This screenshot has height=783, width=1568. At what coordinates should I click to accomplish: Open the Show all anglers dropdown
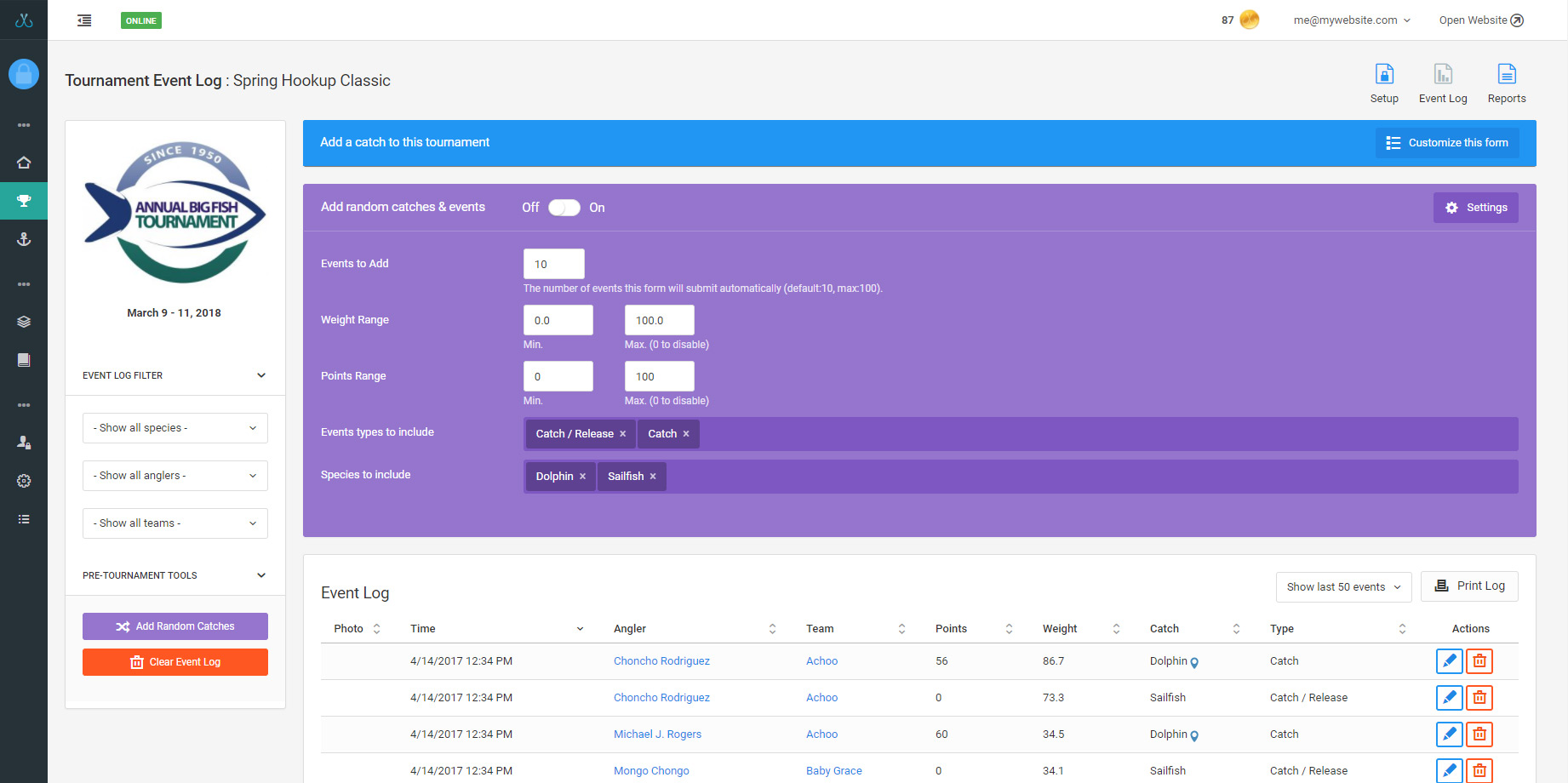tap(175, 476)
